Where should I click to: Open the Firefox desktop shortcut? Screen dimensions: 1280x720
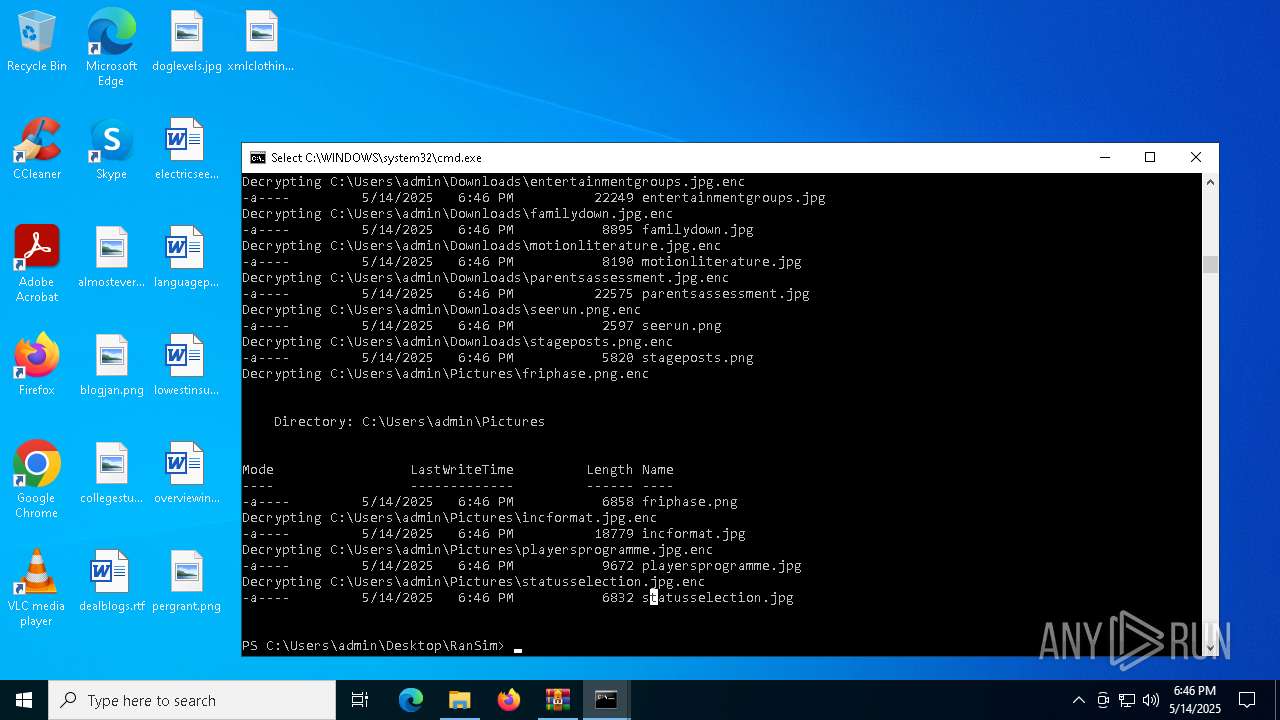37,366
